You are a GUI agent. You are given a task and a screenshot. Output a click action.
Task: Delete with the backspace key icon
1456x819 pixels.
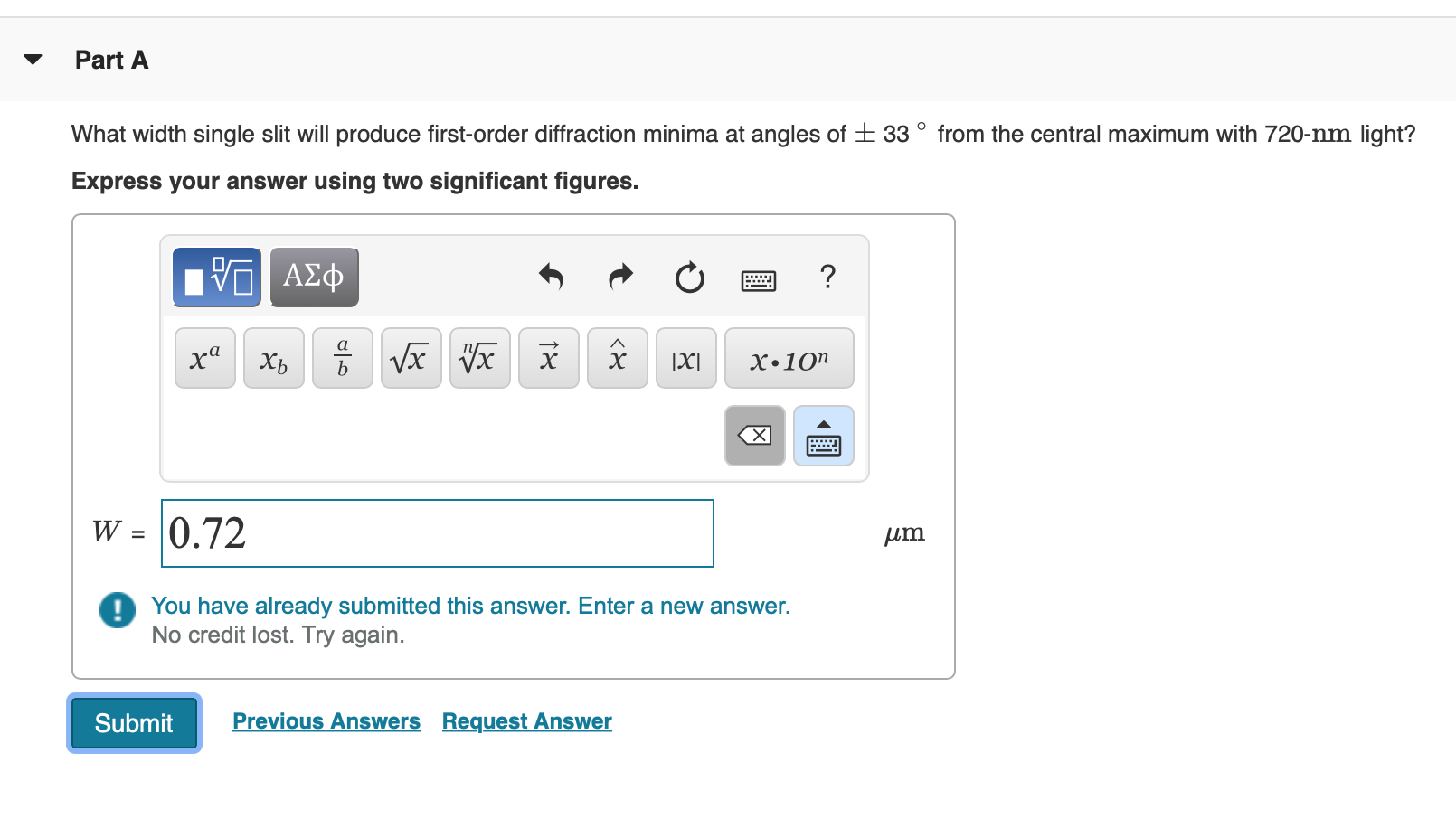(754, 436)
